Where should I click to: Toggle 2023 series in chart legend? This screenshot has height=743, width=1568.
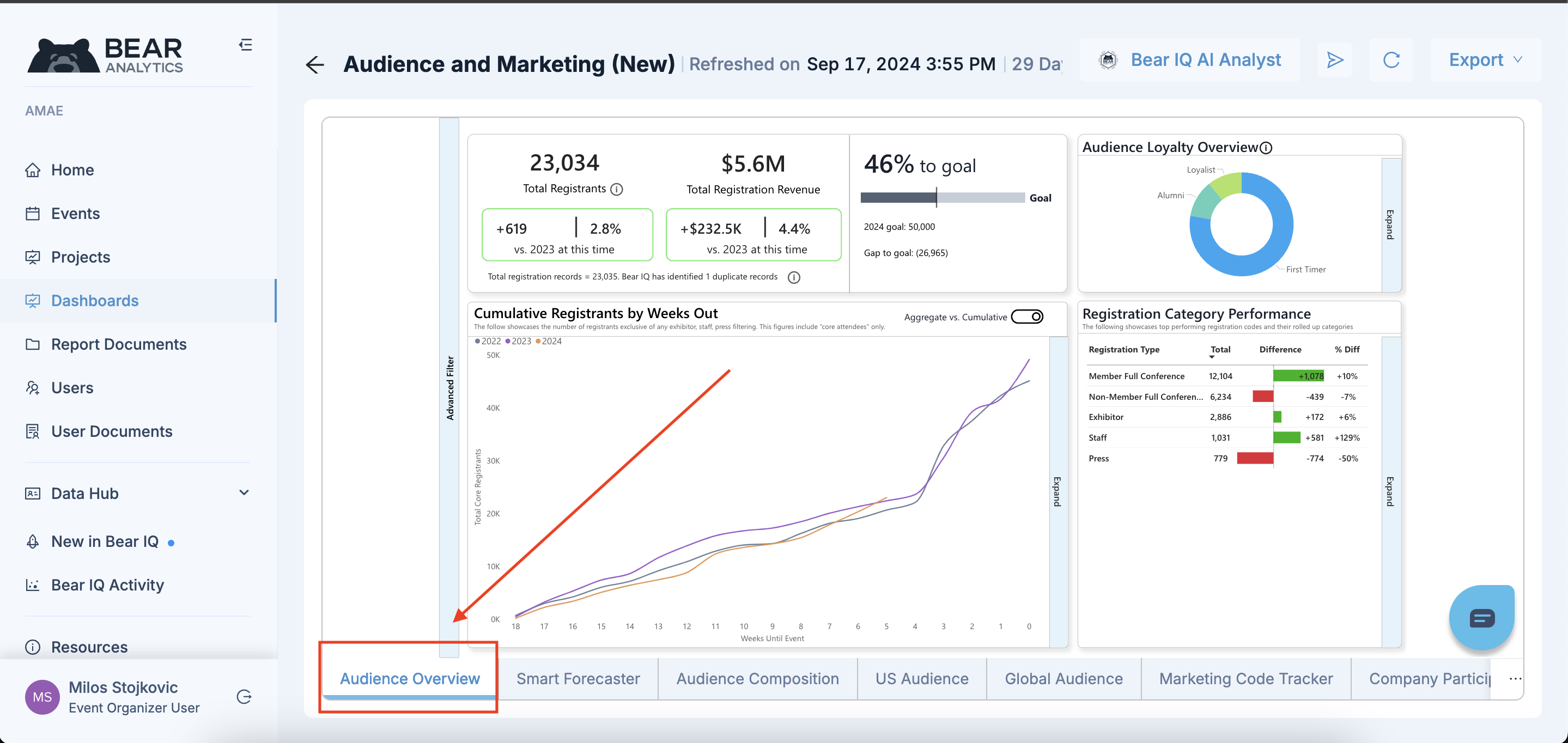point(518,342)
